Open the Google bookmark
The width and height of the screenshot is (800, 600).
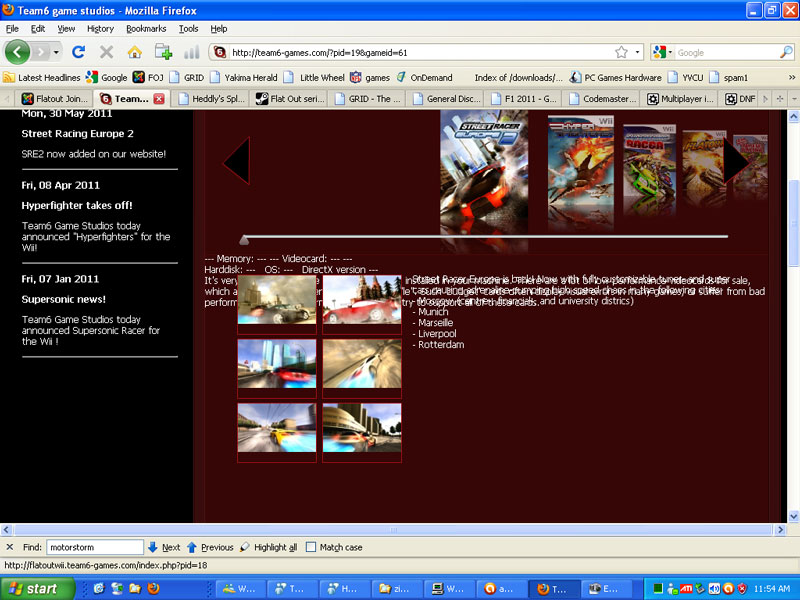(x=107, y=78)
